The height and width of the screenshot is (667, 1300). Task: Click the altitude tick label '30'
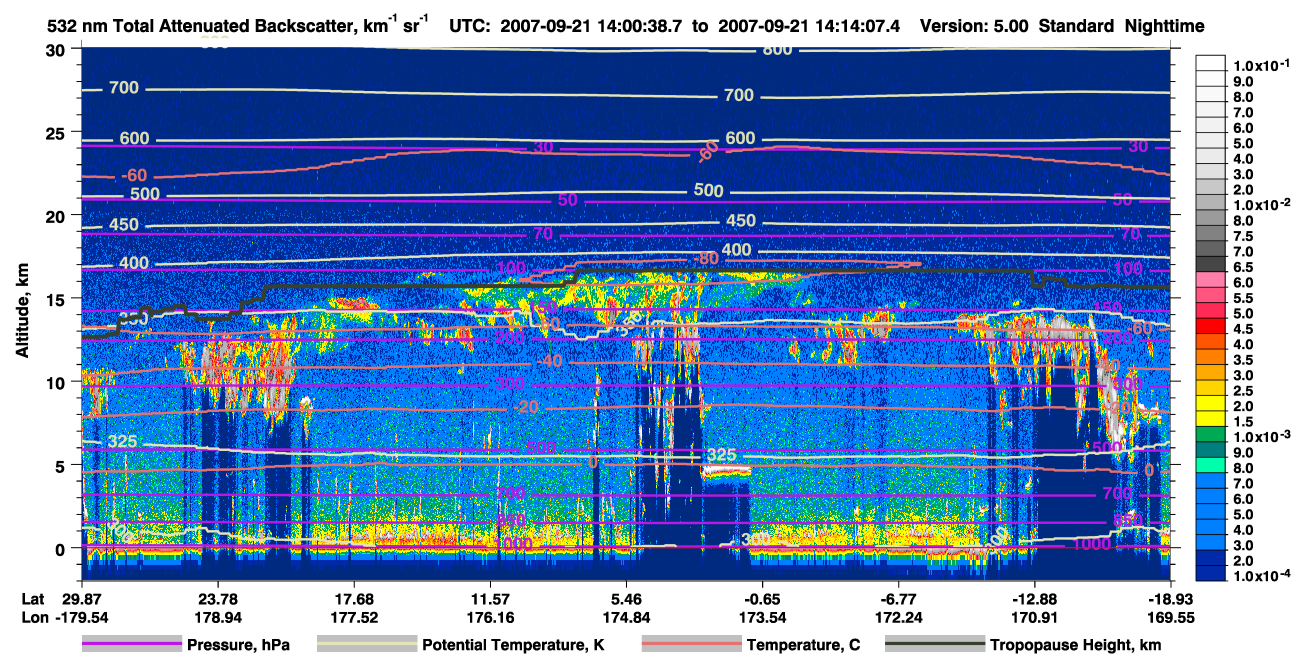tap(57, 50)
